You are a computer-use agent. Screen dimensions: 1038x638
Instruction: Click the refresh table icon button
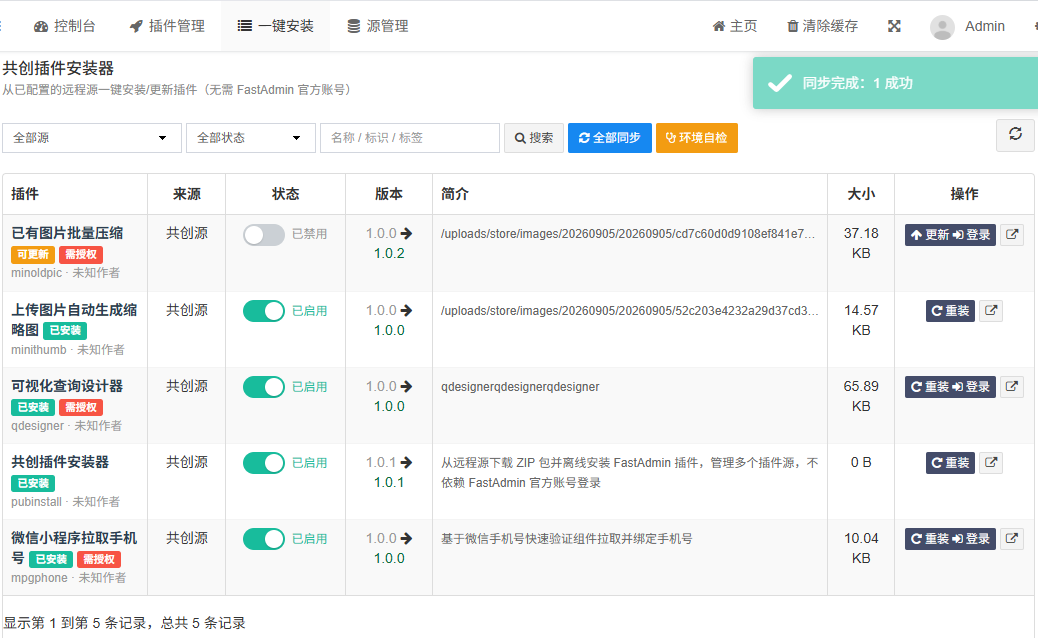(x=1015, y=134)
